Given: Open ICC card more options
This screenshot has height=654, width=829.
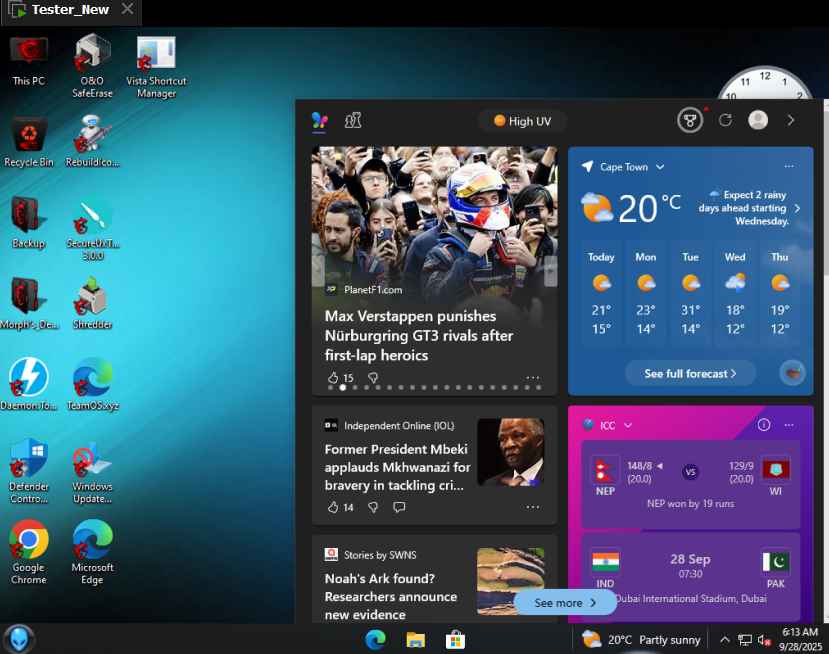Looking at the screenshot, I should 788,425.
